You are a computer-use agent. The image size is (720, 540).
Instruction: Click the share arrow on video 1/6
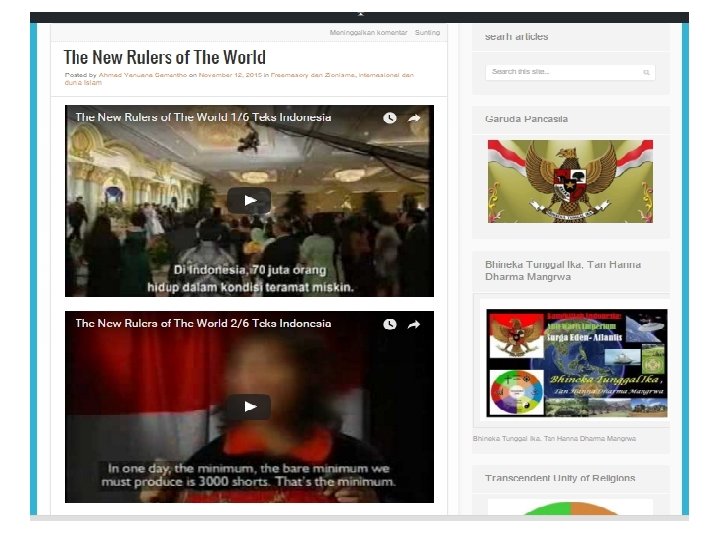pos(414,118)
